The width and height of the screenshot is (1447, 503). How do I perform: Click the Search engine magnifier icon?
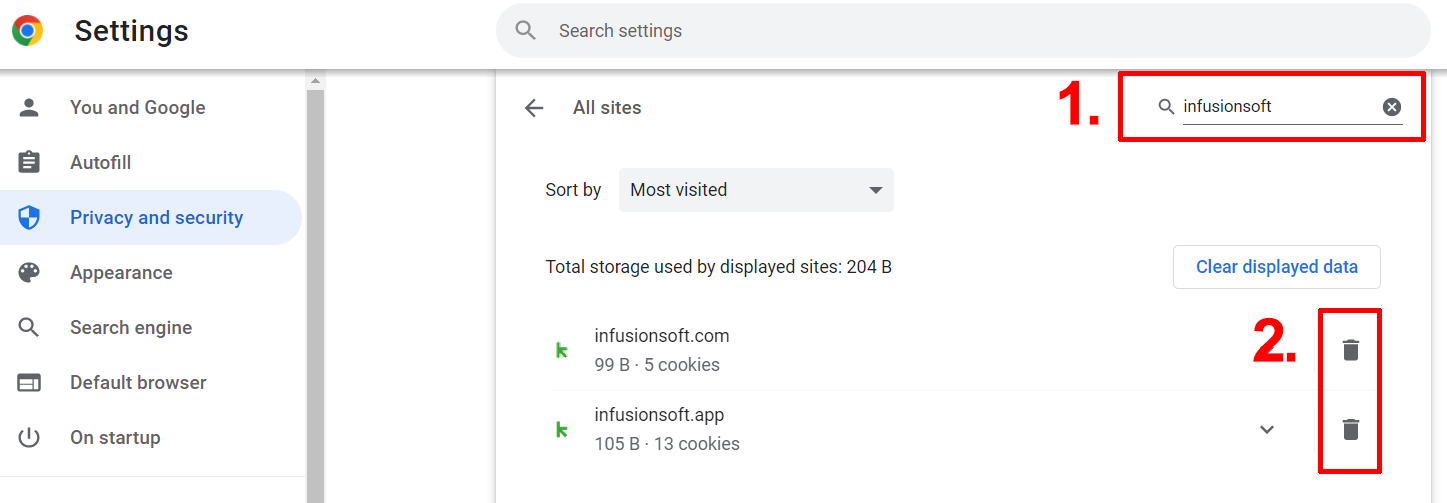pos(29,328)
